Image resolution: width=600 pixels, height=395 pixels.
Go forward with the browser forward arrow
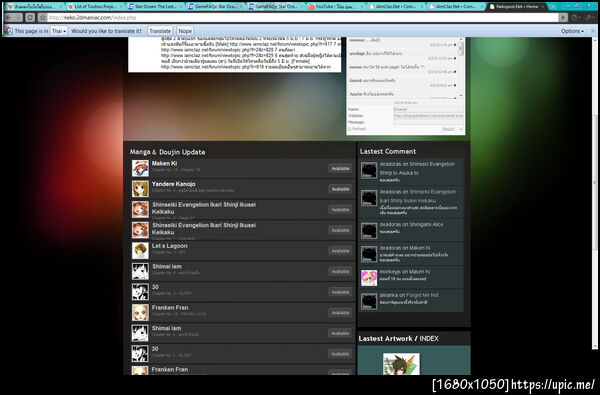click(18, 17)
